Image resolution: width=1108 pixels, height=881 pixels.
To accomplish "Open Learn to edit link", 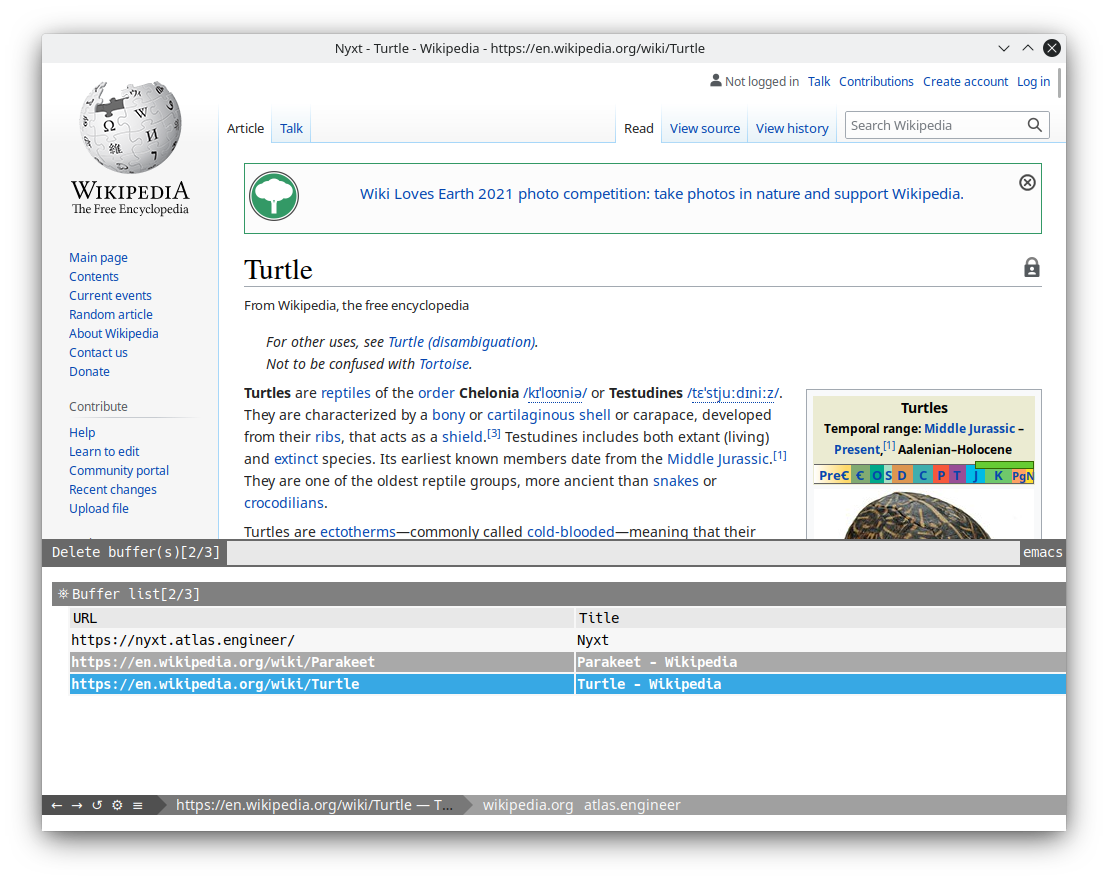I will click(x=104, y=451).
